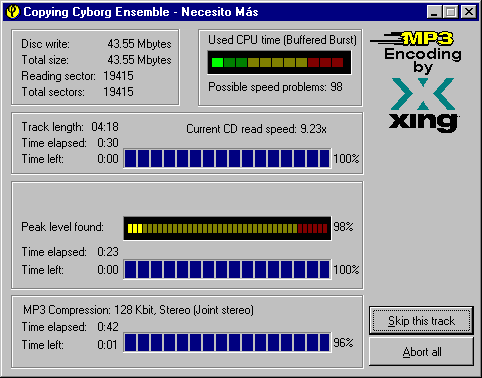Click the 'Disc write:' label
The width and height of the screenshot is (482, 378).
tap(46, 44)
